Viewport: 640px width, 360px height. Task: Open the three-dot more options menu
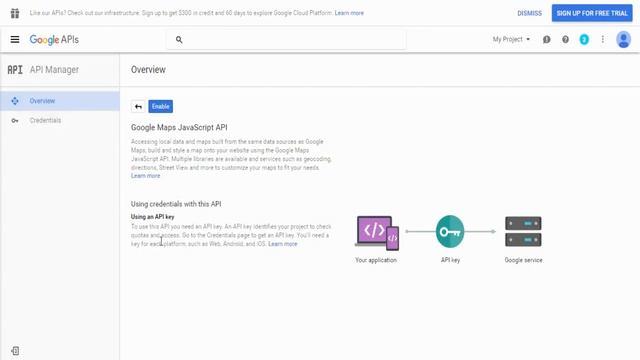tap(602, 39)
